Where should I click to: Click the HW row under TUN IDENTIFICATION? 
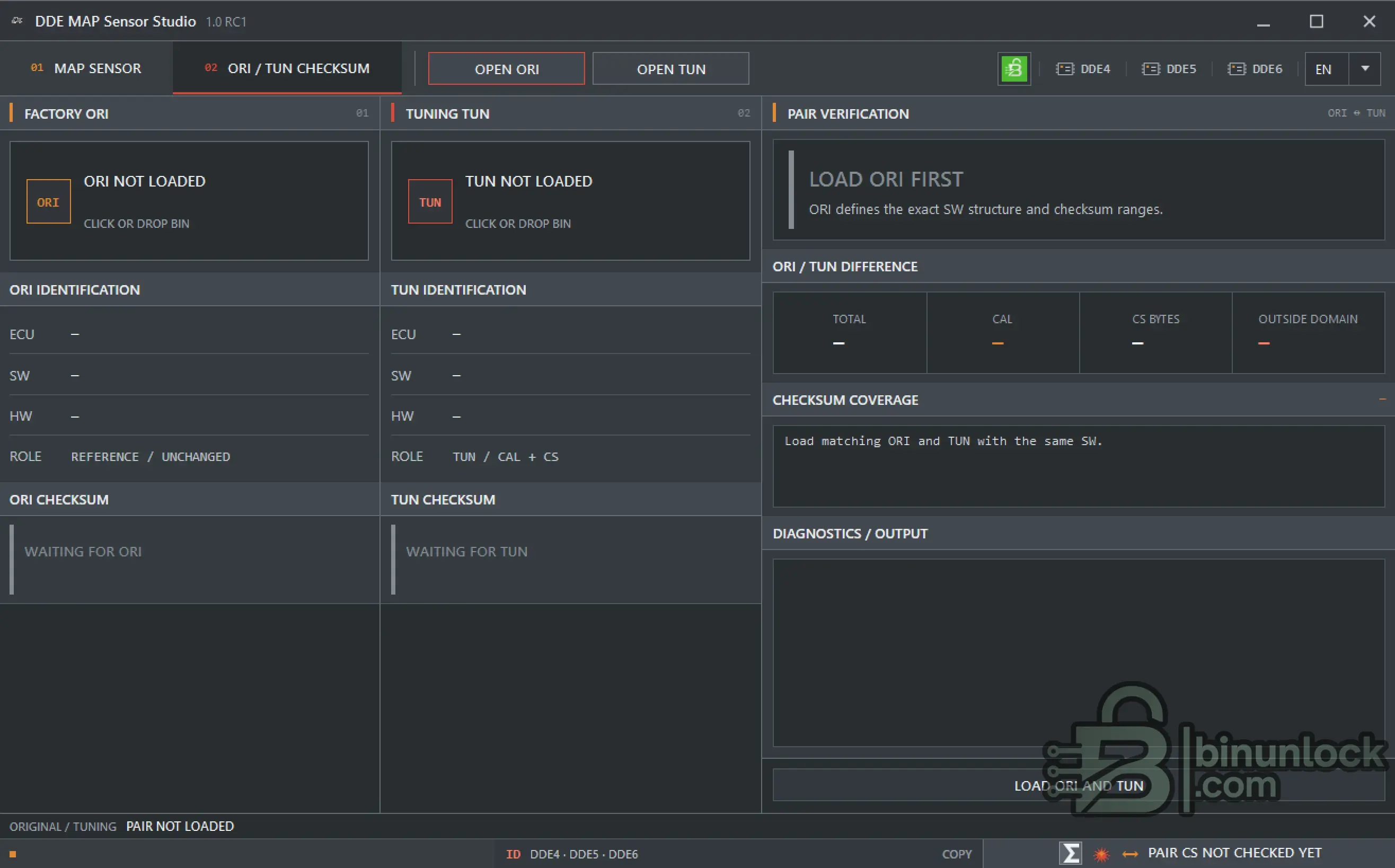point(571,415)
